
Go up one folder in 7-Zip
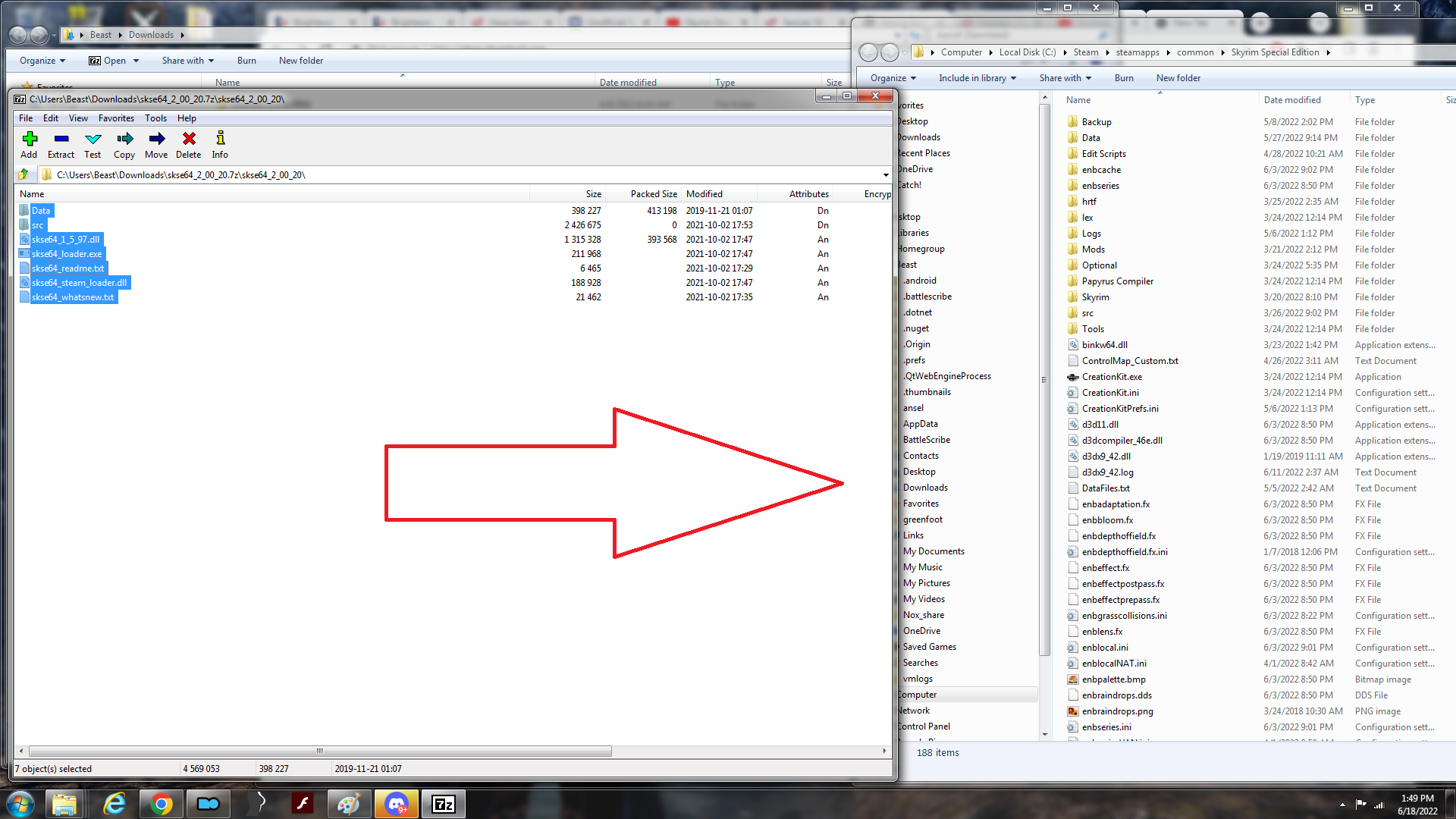point(24,174)
